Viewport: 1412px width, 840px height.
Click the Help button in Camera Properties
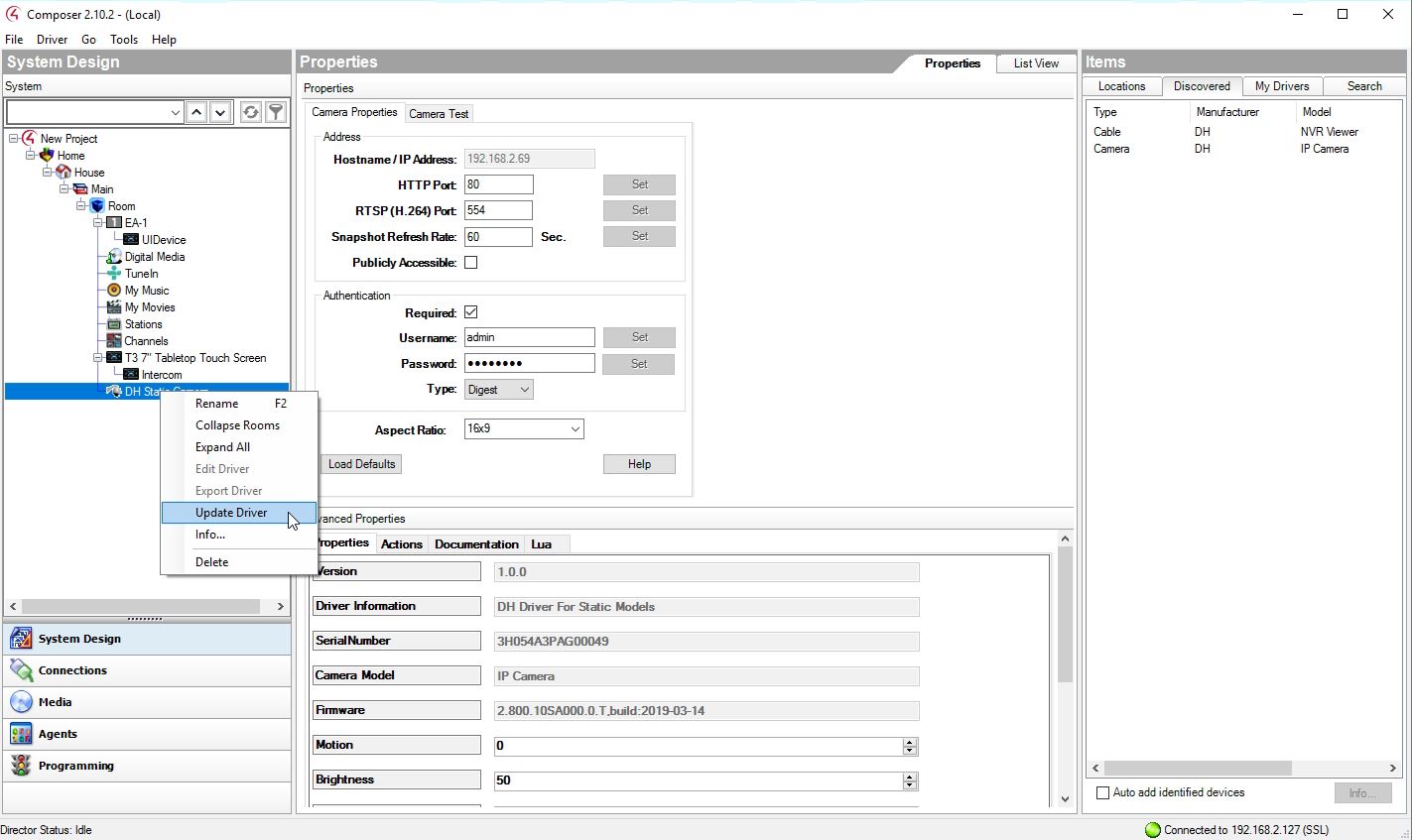click(639, 464)
